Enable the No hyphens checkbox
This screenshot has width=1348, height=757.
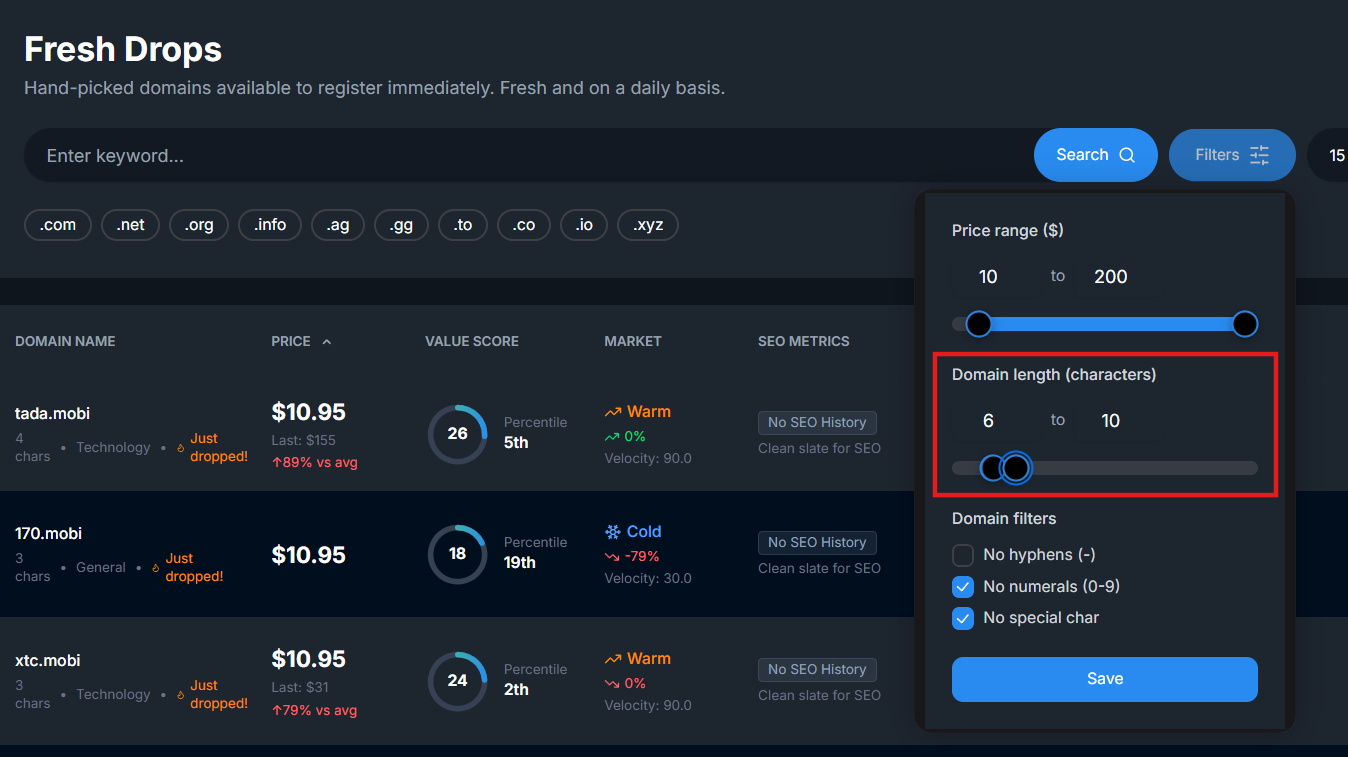pyautogui.click(x=963, y=555)
